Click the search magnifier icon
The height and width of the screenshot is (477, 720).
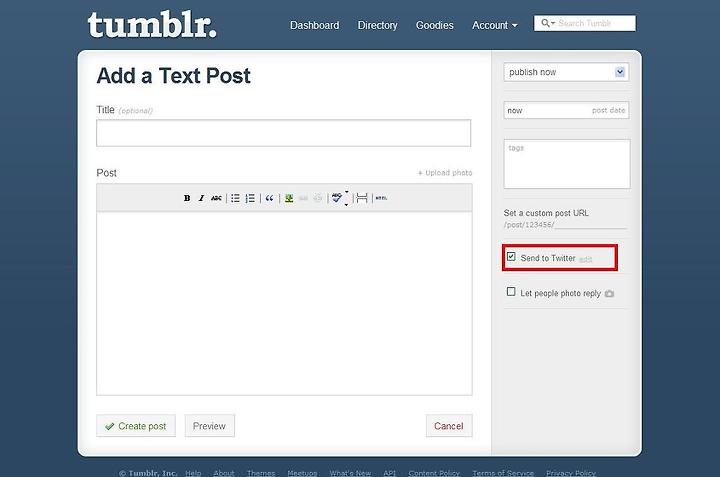(x=546, y=23)
